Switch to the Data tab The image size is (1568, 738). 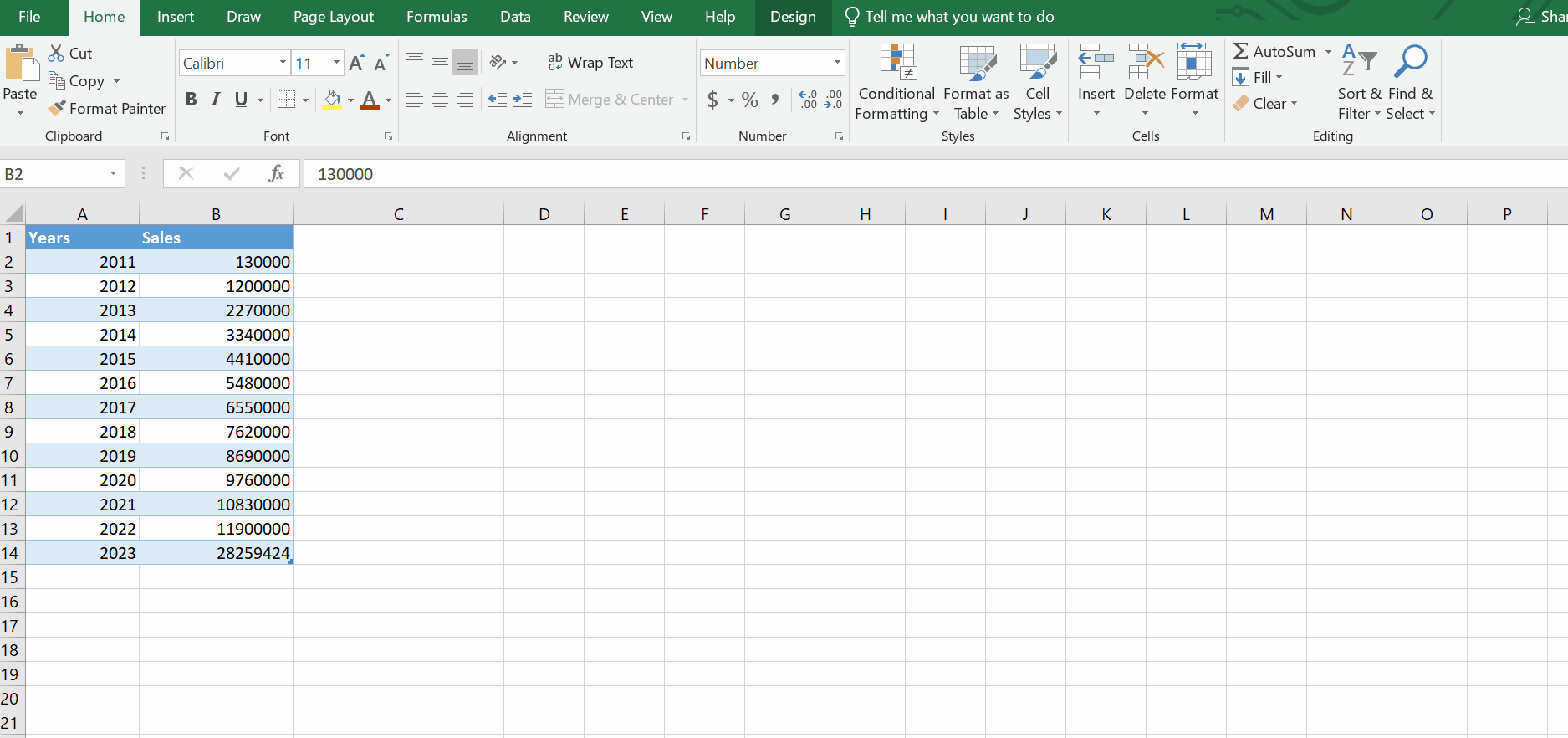point(515,17)
